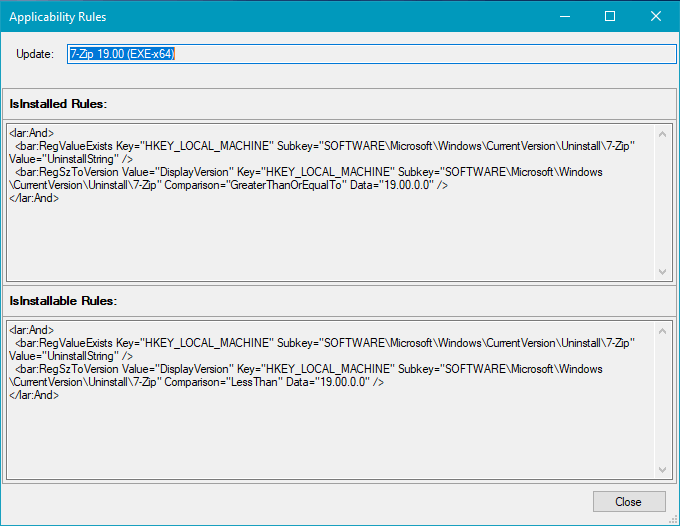Click Value="UninstallString" in IsInstallable rules

coord(64,356)
